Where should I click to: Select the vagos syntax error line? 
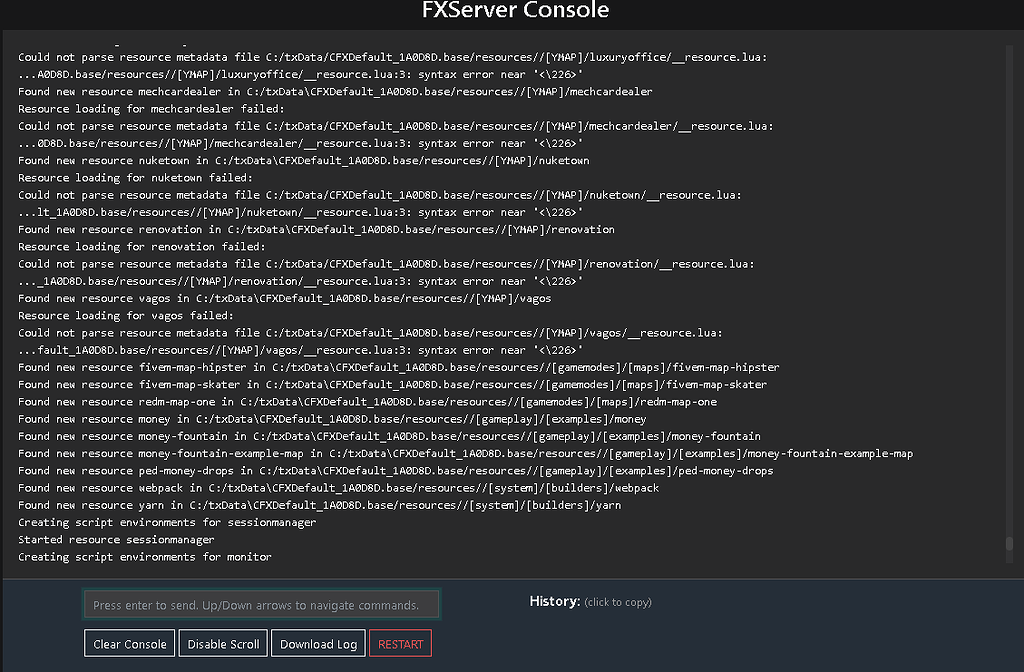(x=300, y=350)
